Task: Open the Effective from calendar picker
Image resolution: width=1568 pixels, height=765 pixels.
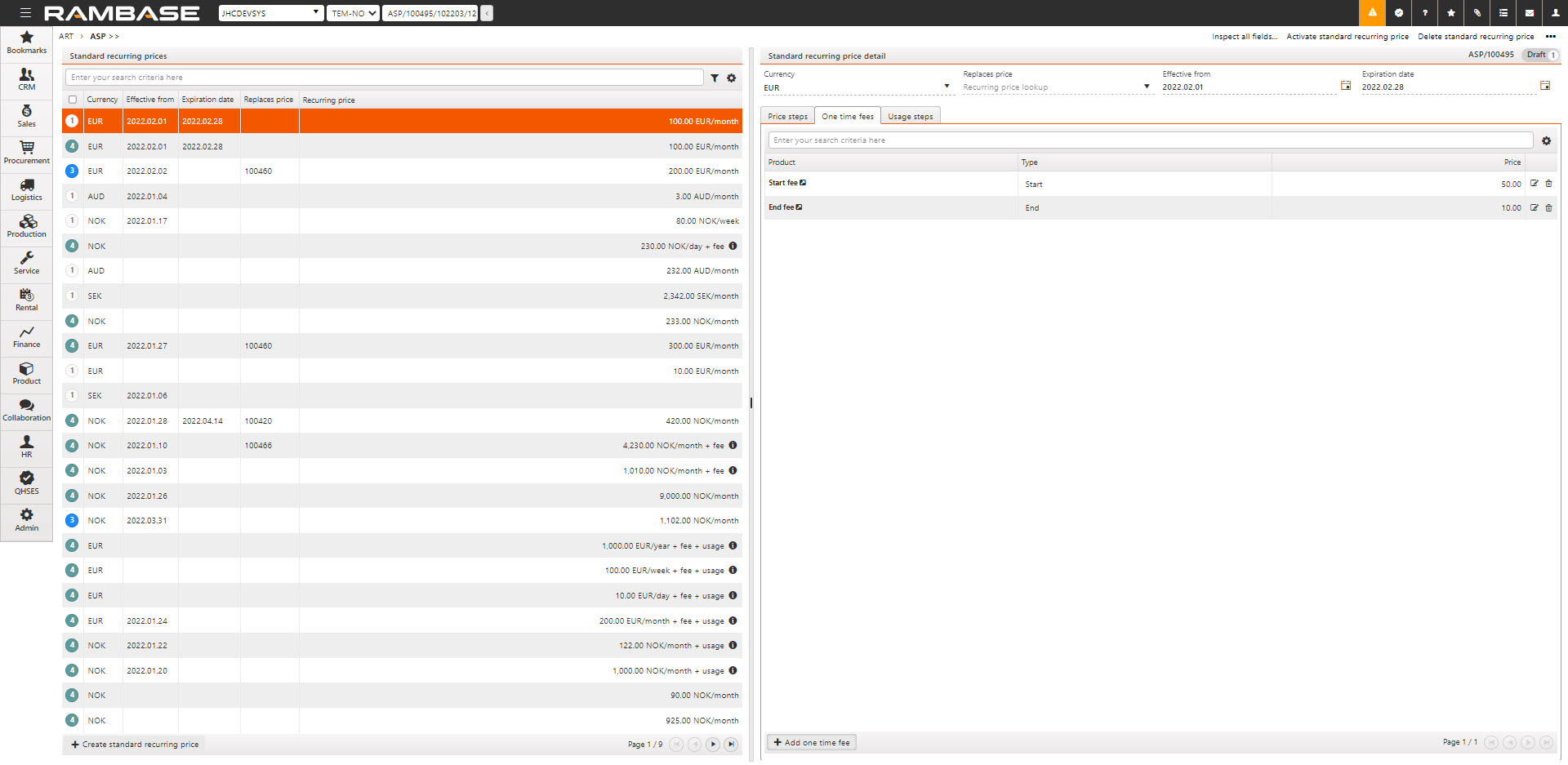Action: coord(1345,86)
